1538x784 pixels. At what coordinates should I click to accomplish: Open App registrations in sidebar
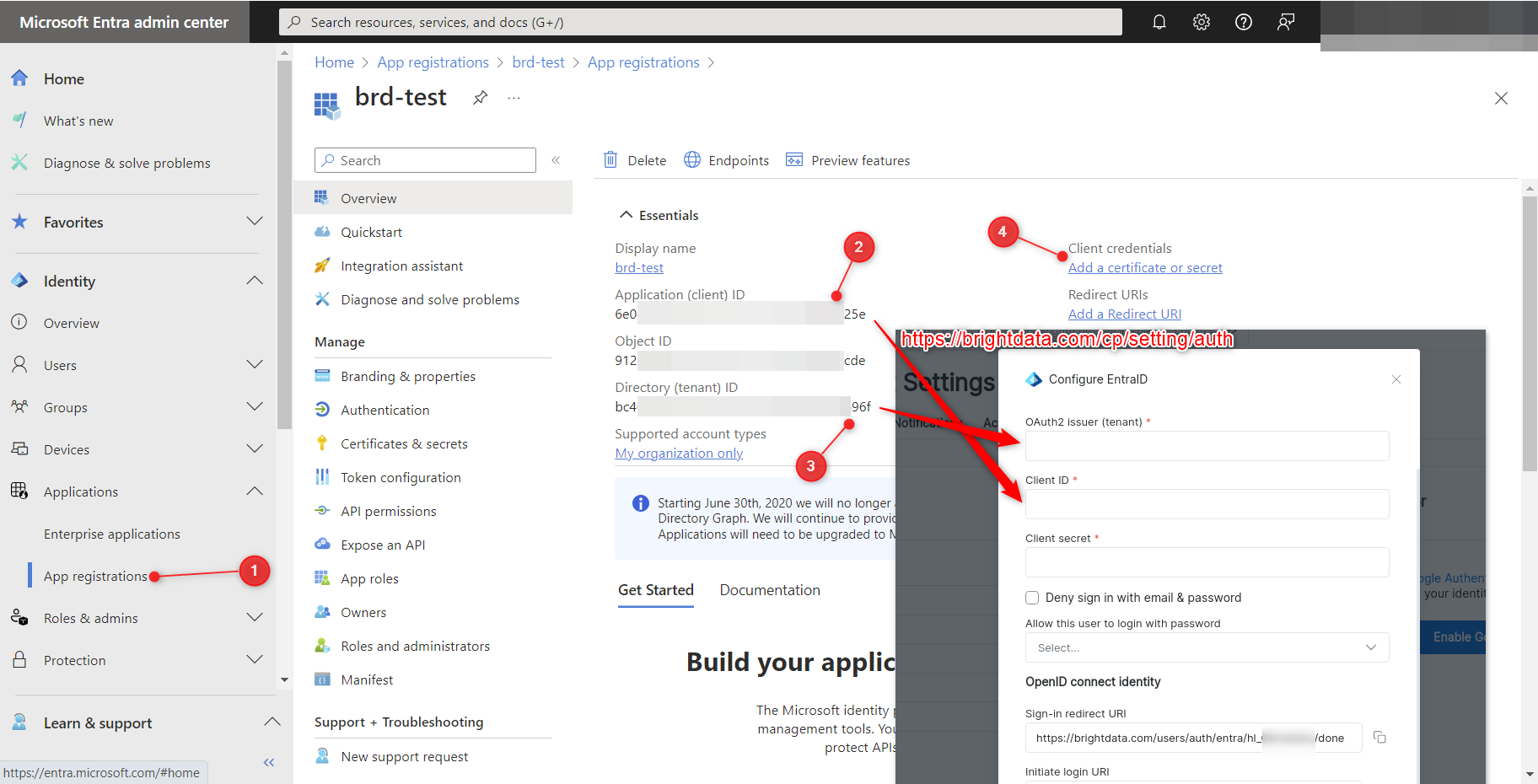tap(95, 576)
